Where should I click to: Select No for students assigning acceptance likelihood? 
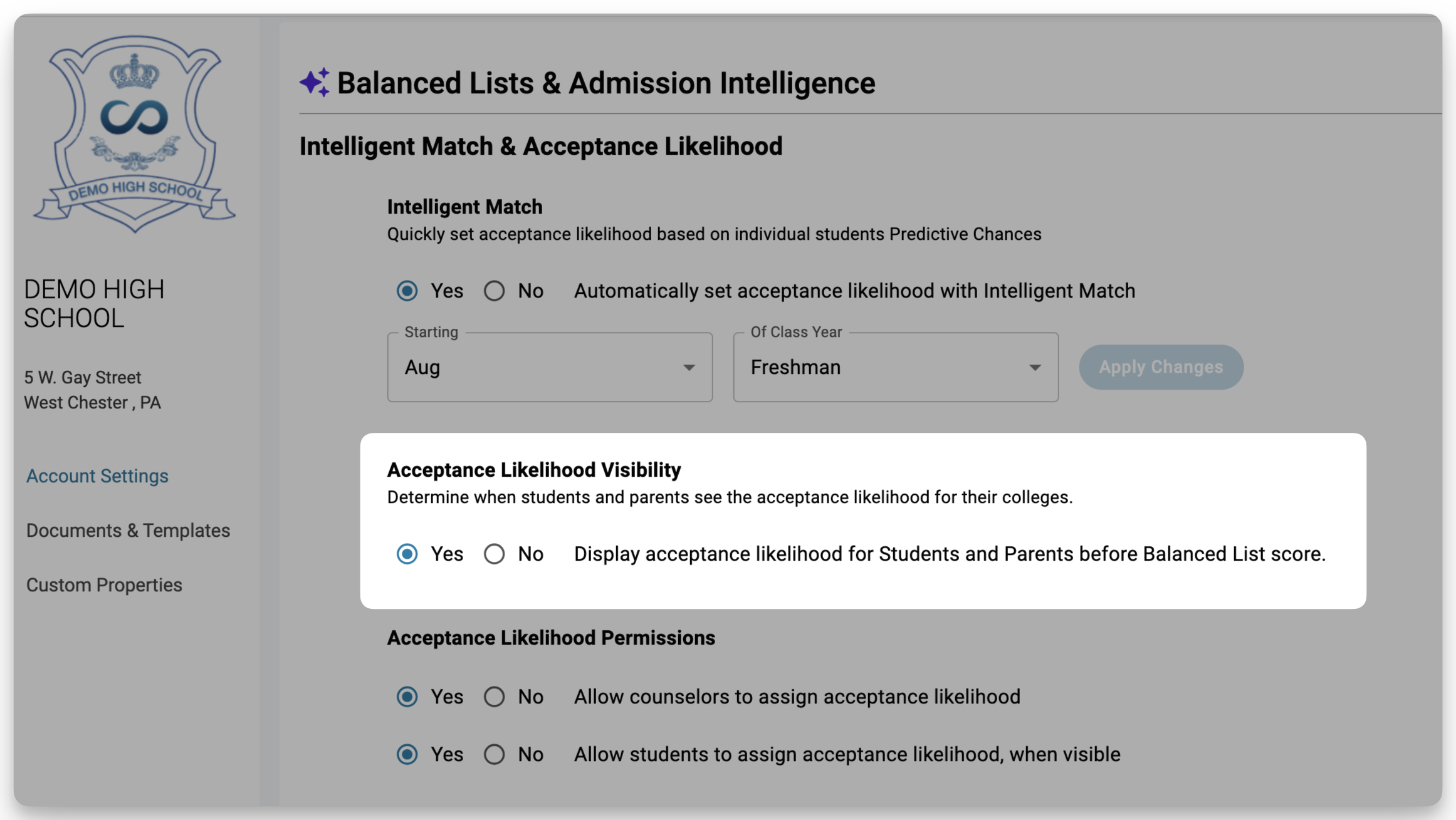pos(494,754)
